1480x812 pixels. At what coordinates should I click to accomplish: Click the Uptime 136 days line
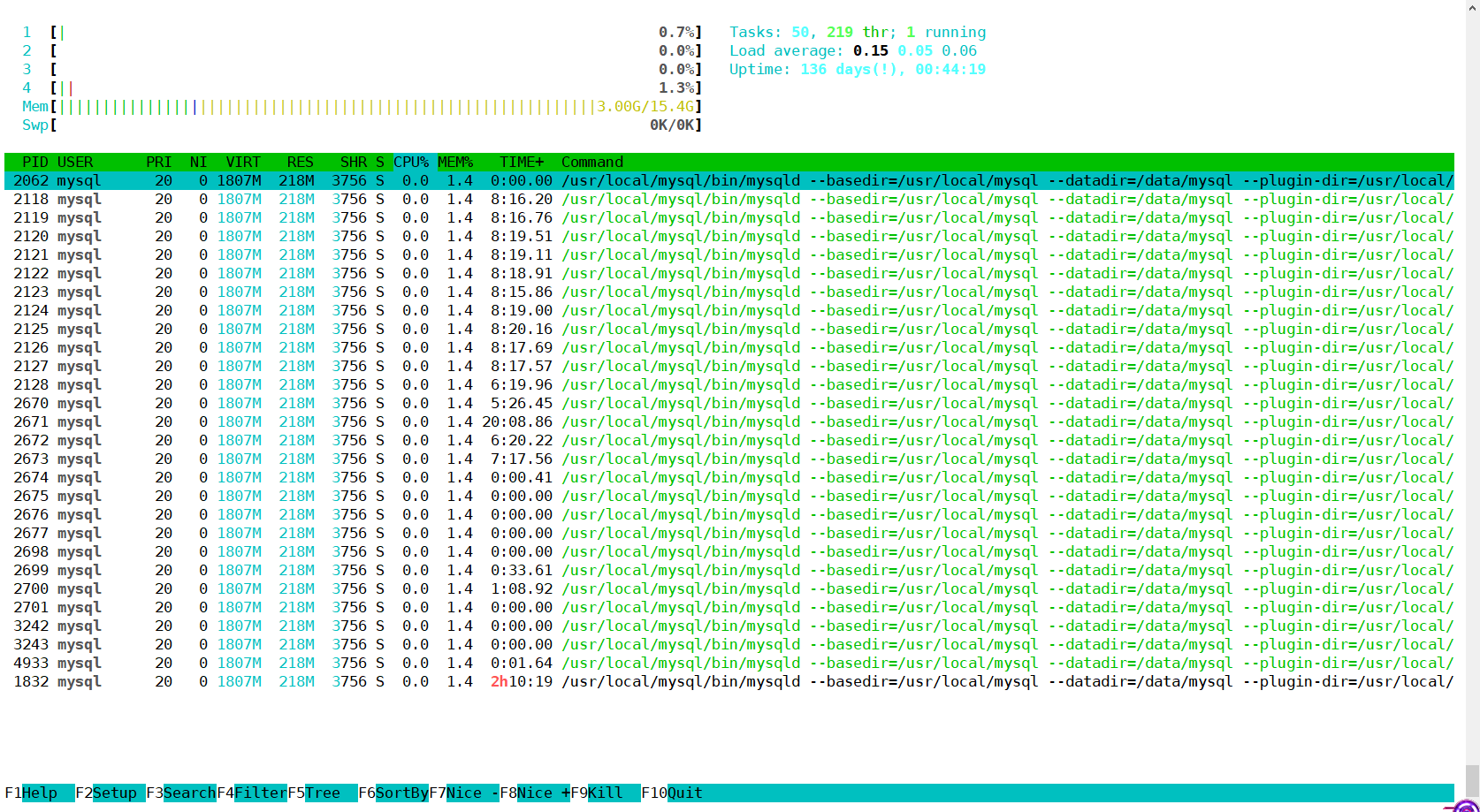coord(858,69)
